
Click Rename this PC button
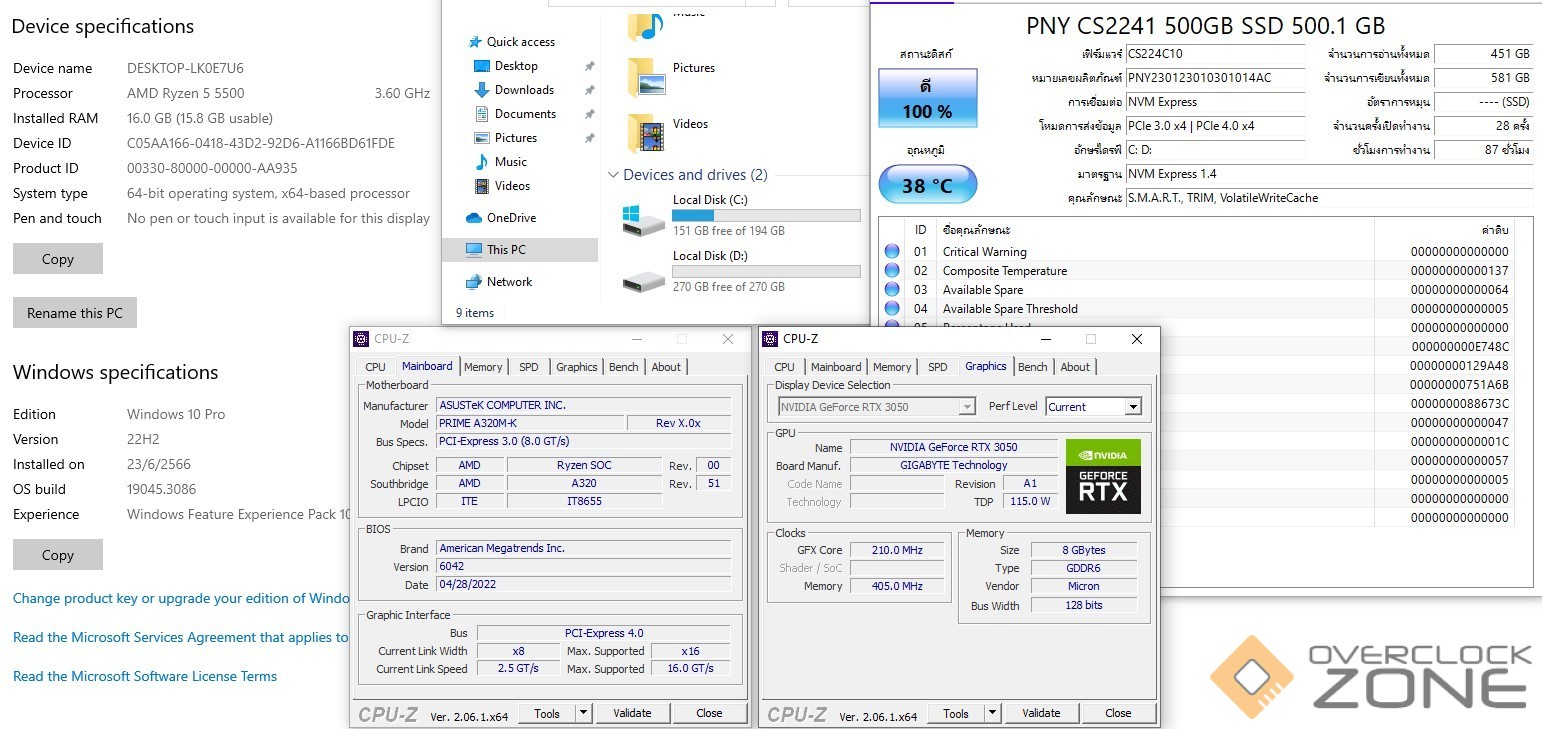75,313
